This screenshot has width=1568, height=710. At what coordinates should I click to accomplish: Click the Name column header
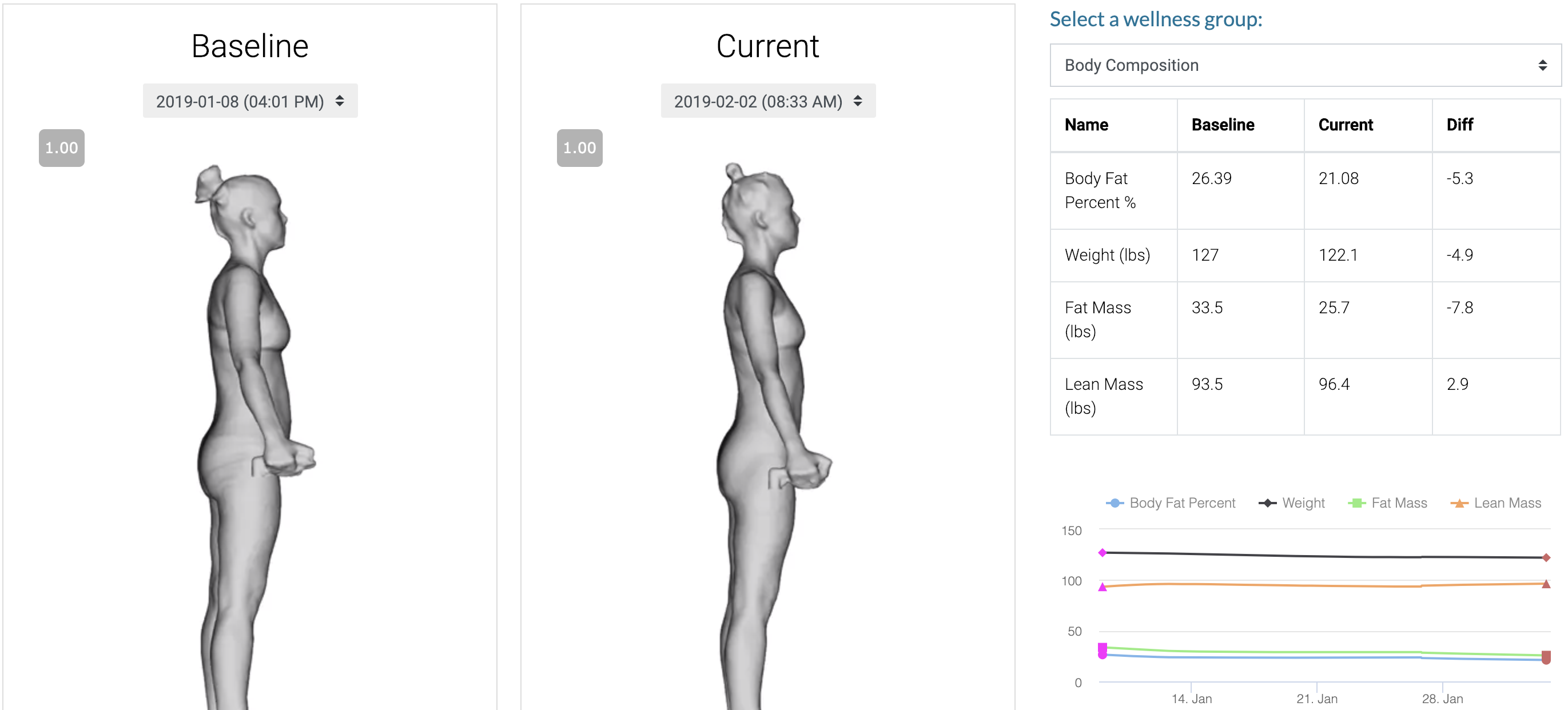(1086, 125)
